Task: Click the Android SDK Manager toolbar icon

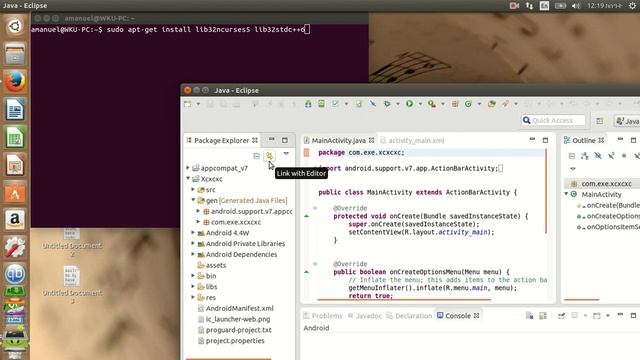Action: pyautogui.click(x=308, y=104)
